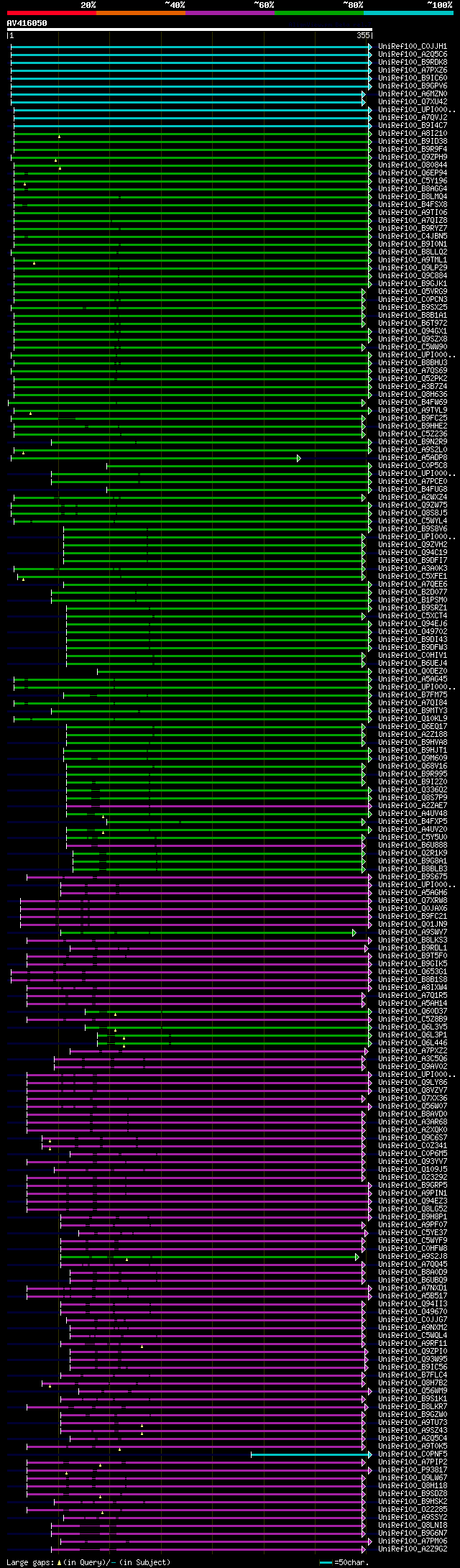Select label UniRef100_C4JBN5
This screenshot has height=1568, width=460.
[x=413, y=236]
